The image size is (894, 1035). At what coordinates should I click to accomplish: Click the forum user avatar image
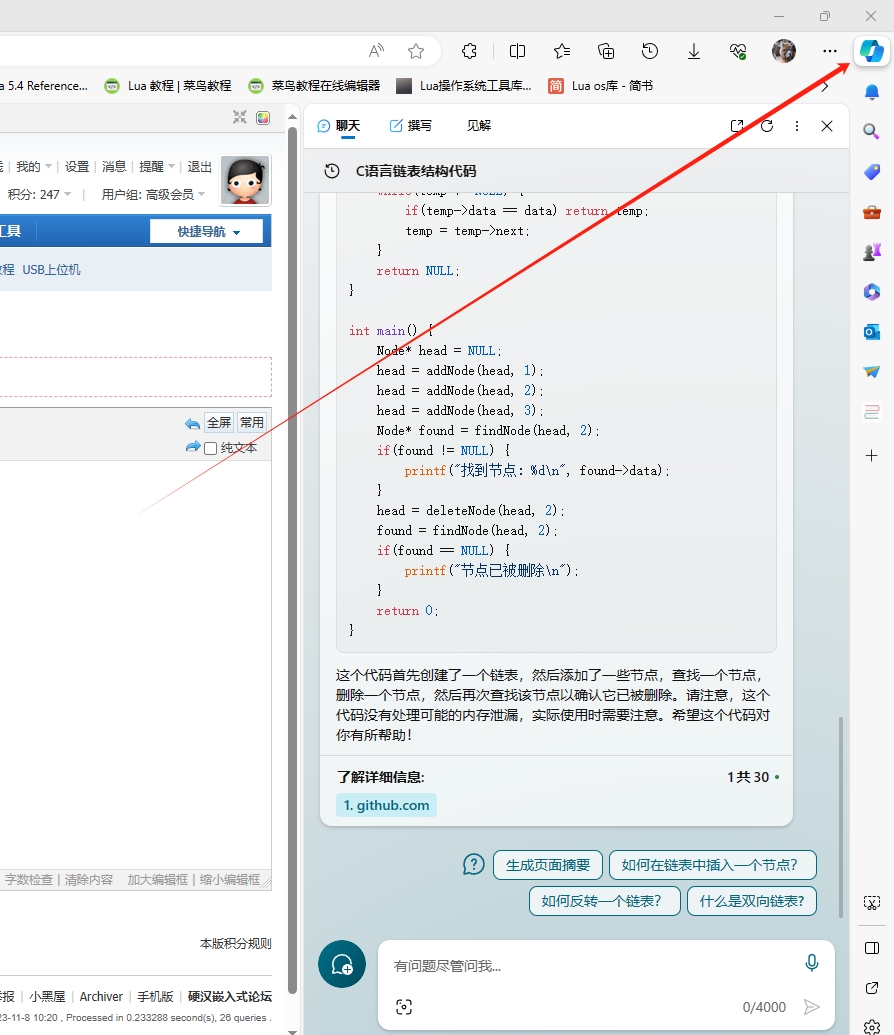pos(246,180)
